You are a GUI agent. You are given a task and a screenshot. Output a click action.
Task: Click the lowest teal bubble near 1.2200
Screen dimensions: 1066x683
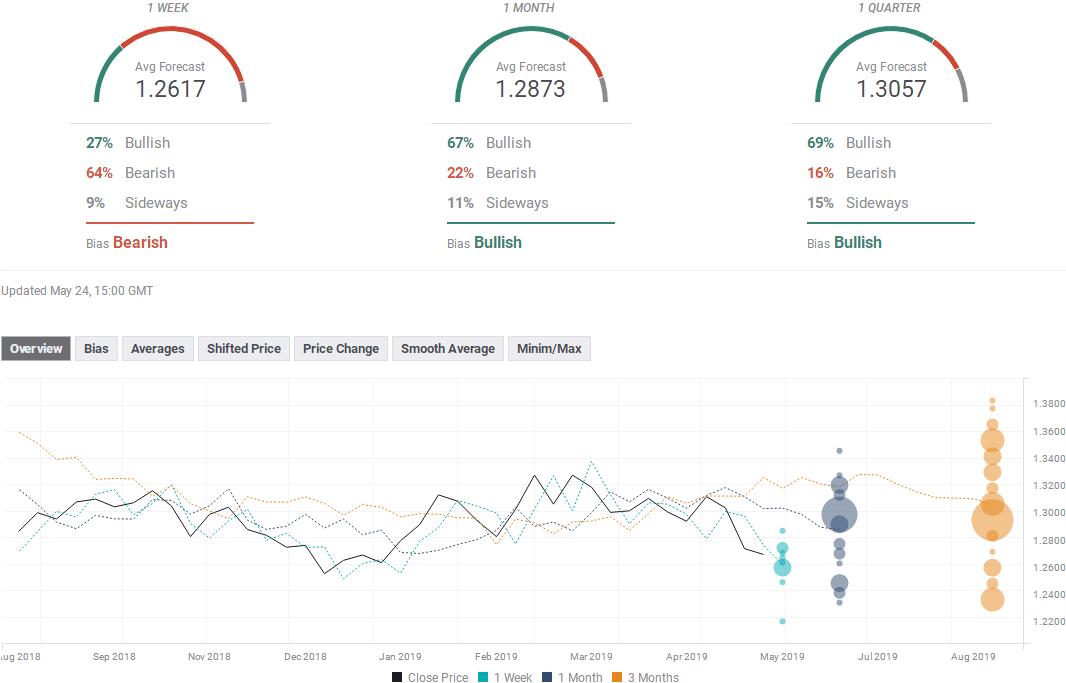coord(782,621)
